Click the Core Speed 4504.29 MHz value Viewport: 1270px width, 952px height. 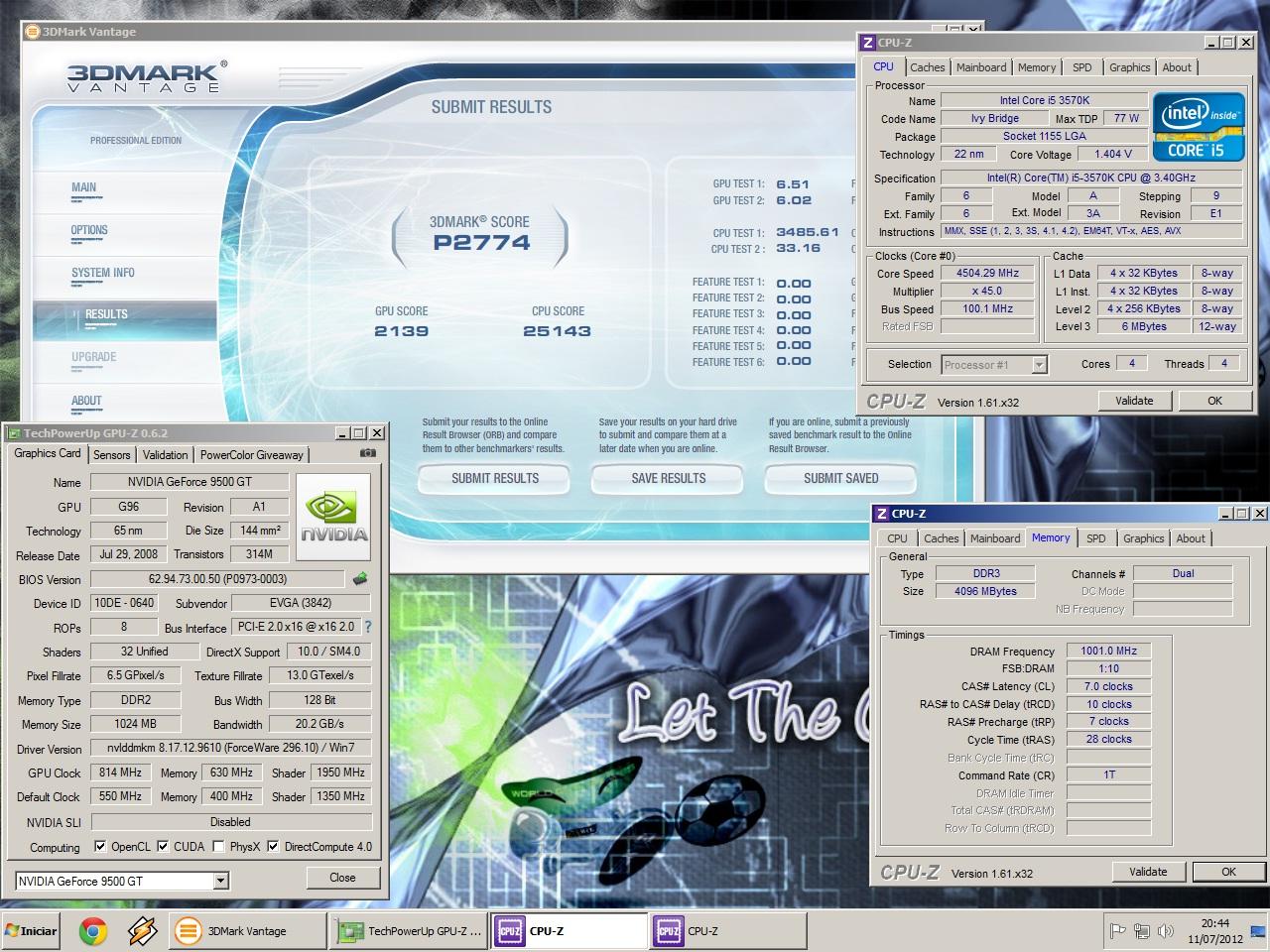click(x=987, y=273)
